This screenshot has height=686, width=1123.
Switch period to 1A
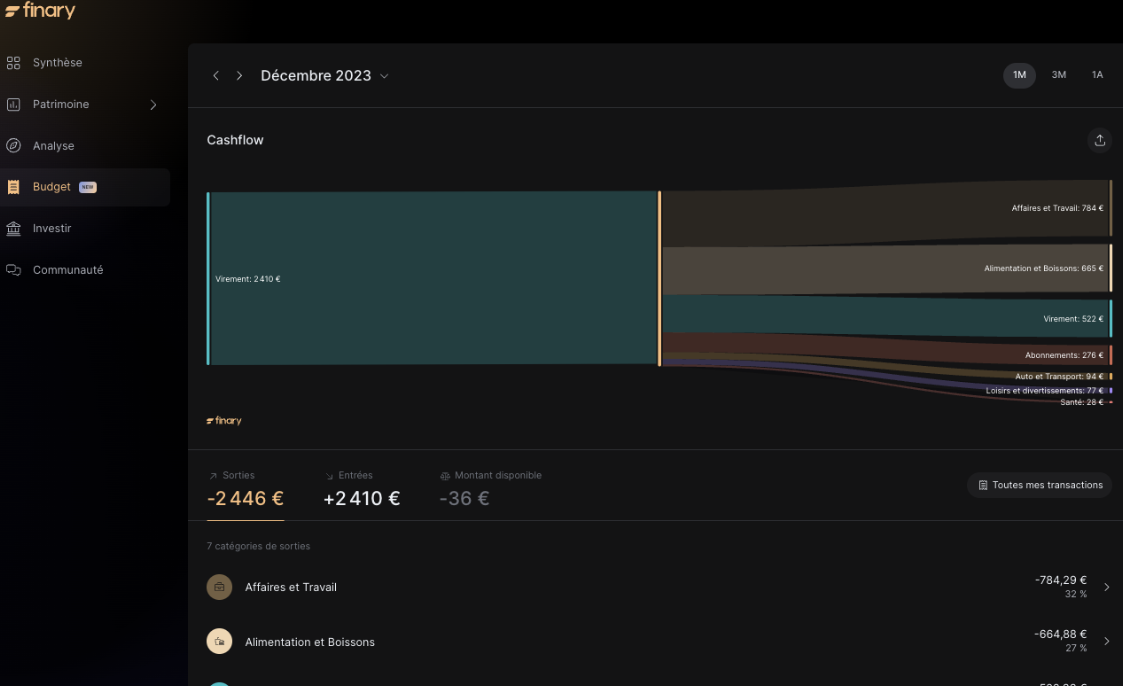(1097, 75)
